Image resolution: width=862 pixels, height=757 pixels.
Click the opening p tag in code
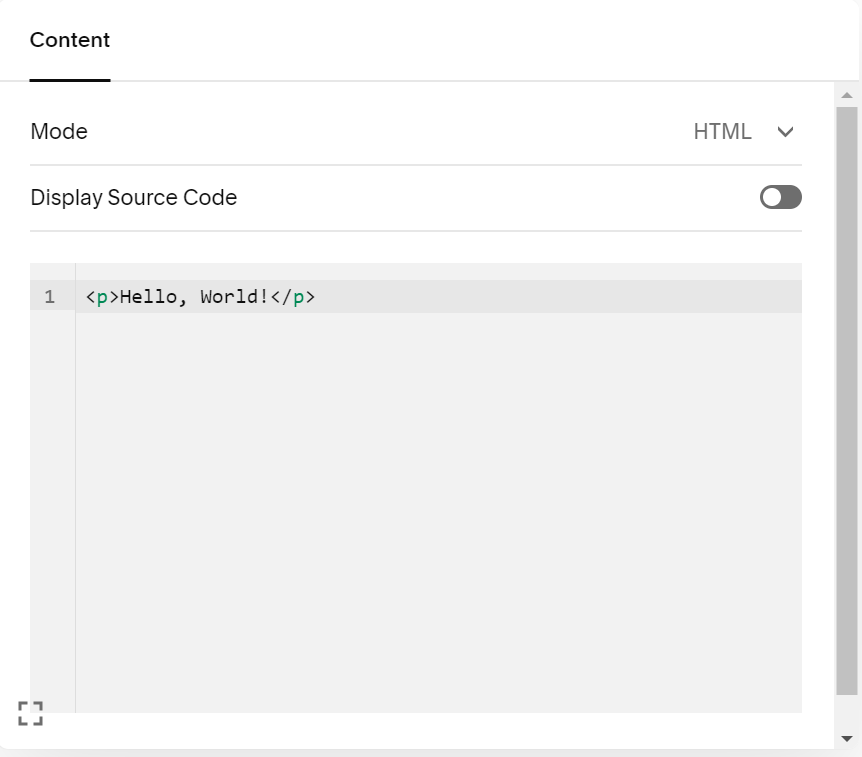coord(102,297)
